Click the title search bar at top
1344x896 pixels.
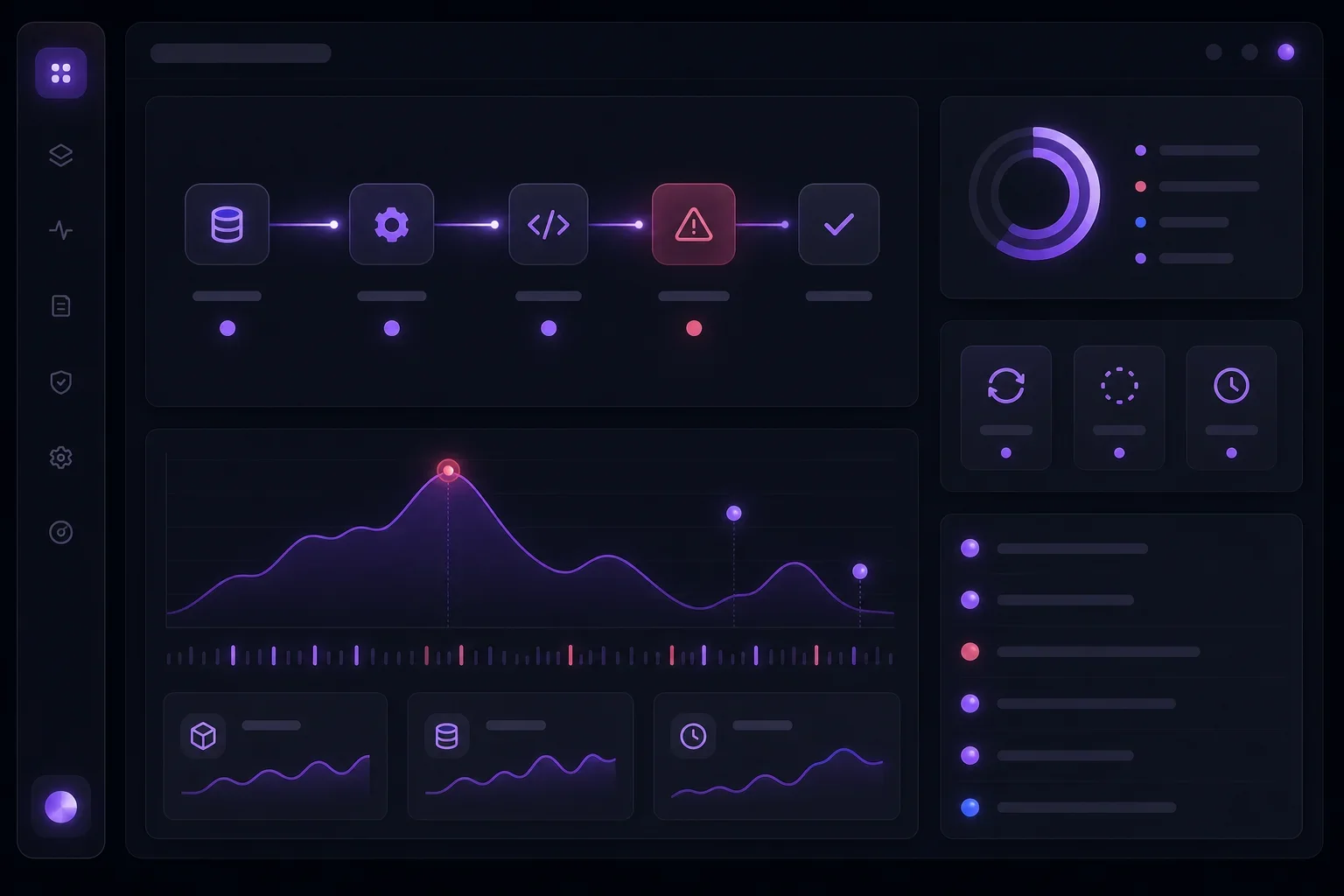tap(241, 53)
